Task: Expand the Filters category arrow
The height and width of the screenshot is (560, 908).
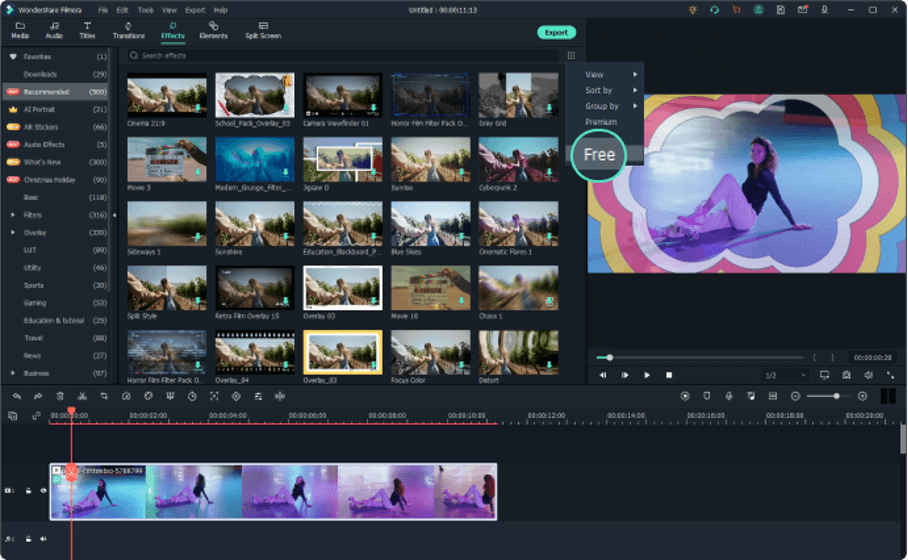Action: point(13,215)
